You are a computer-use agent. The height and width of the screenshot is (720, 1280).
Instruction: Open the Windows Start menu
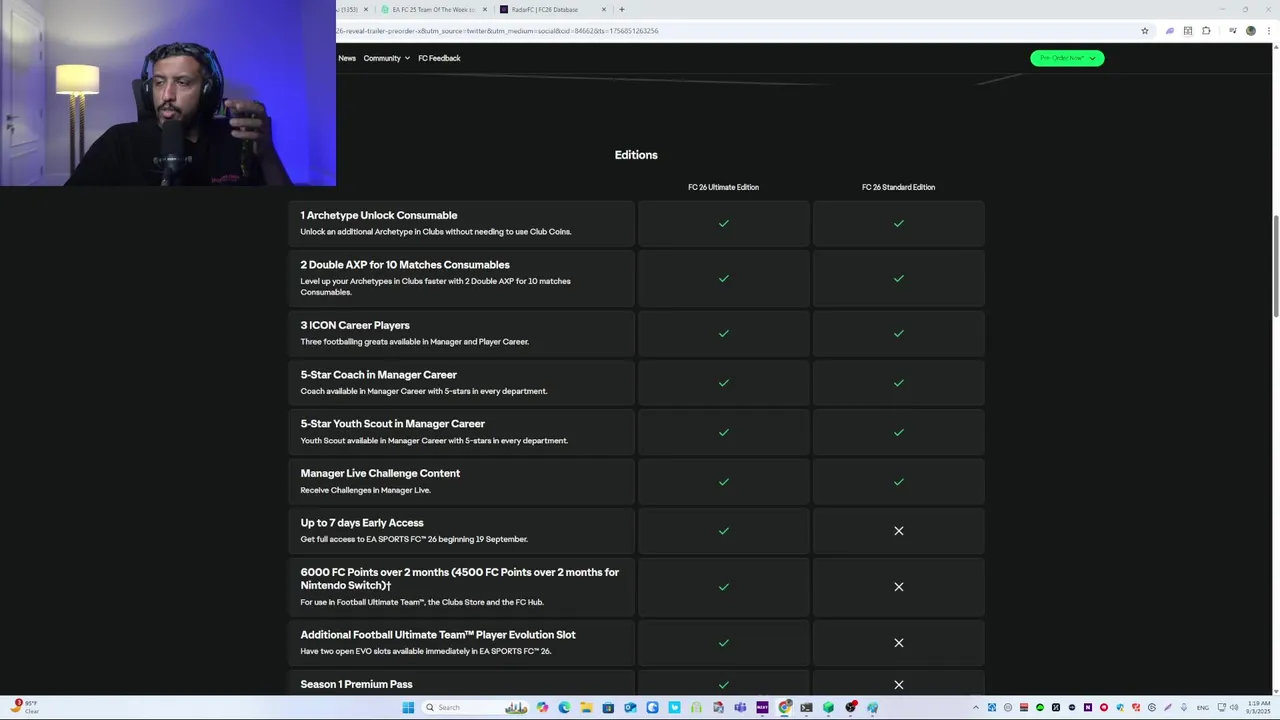[408, 708]
